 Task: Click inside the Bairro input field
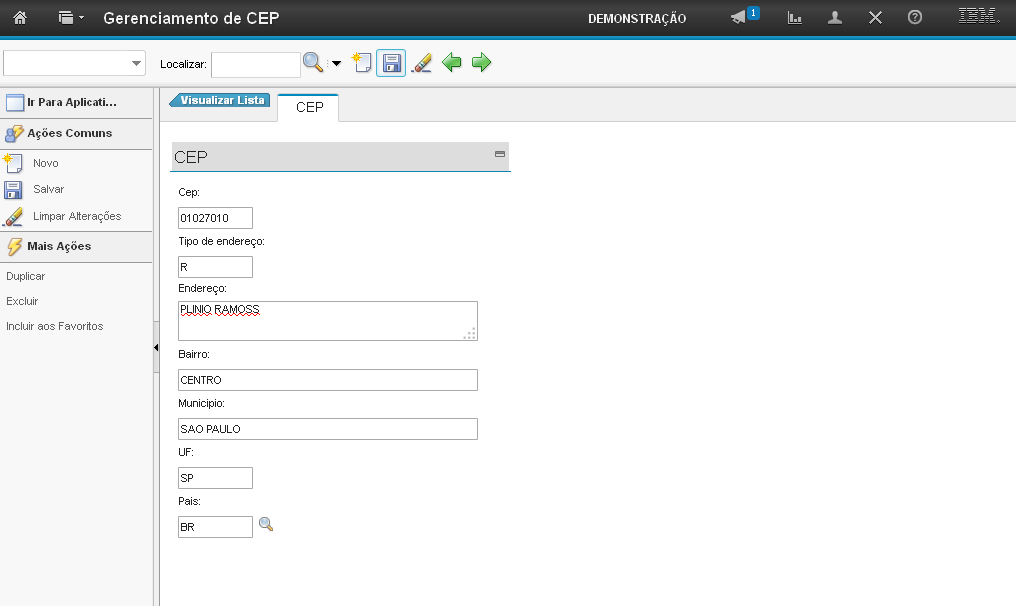point(327,380)
